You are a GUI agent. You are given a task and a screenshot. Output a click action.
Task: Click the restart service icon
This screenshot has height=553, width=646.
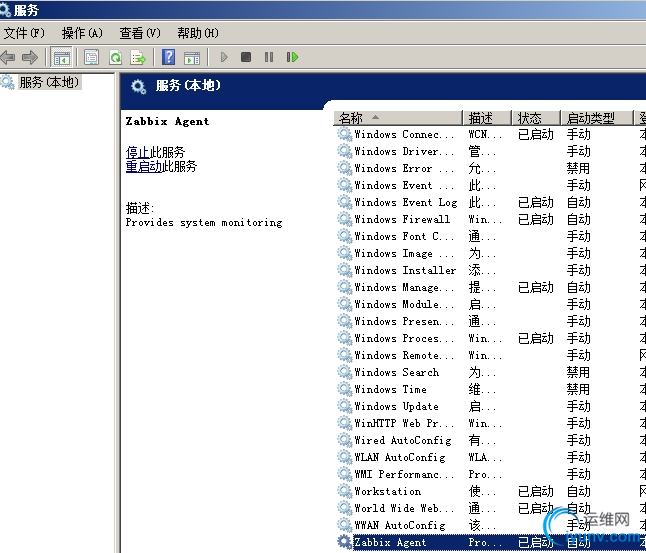coord(292,57)
